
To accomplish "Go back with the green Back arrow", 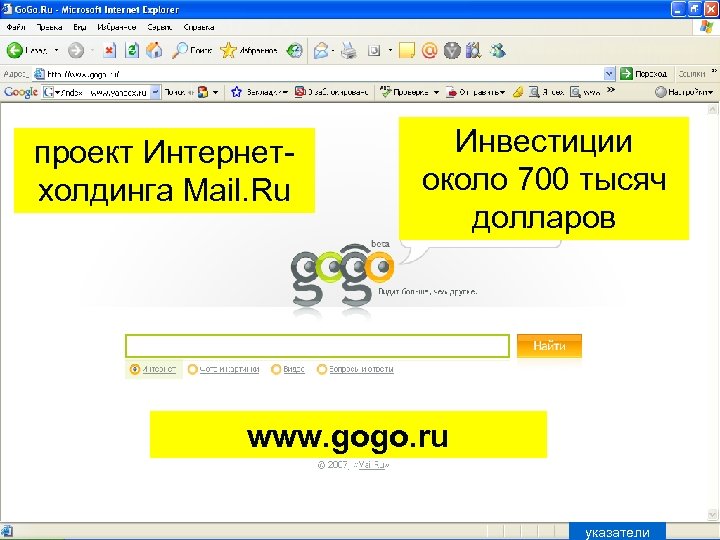I will tap(15, 51).
